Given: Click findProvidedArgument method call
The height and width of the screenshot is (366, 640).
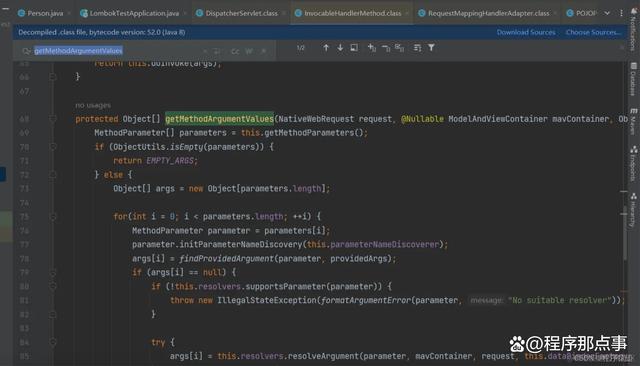Looking at the screenshot, I should [226, 259].
